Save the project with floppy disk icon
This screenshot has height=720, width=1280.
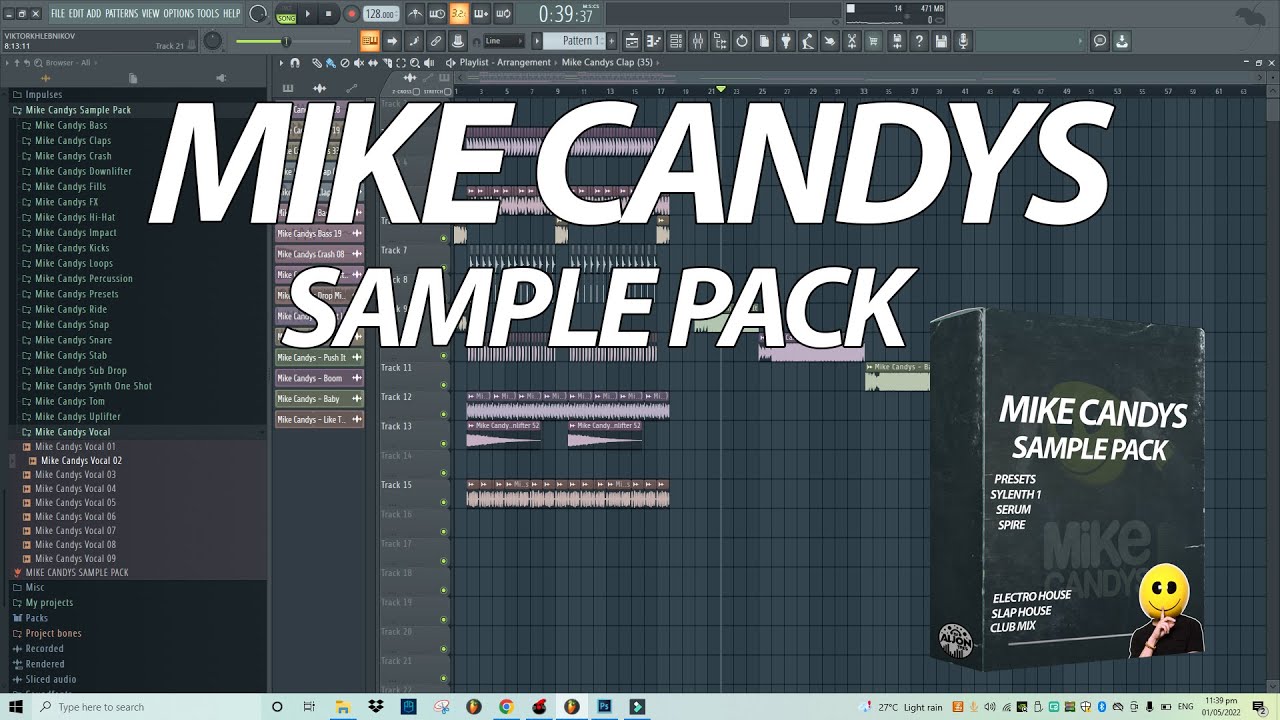[941, 41]
